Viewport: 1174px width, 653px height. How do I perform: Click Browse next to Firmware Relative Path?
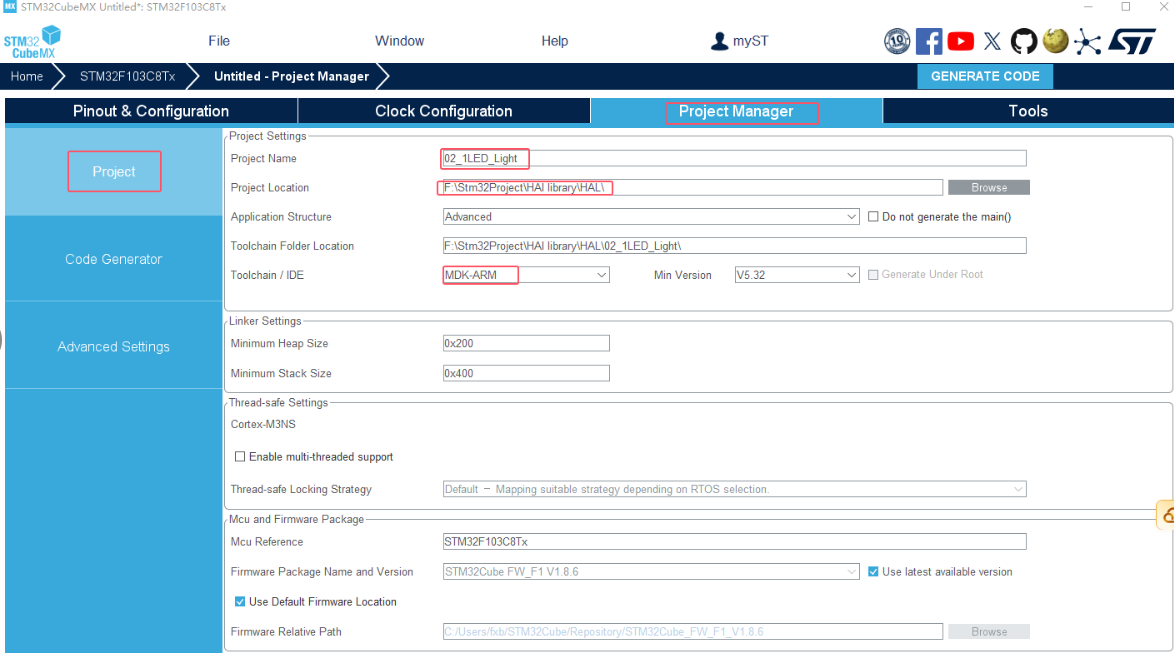pyautogui.click(x=989, y=631)
